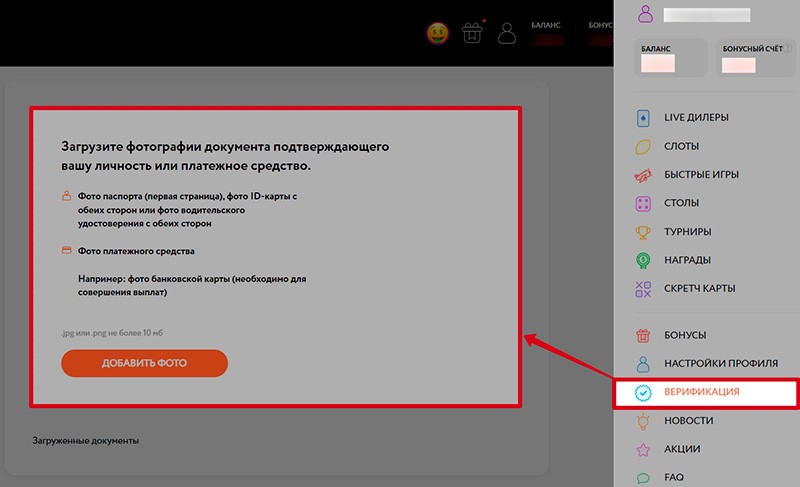
Task: Click the passport photo requirement text
Action: (187, 210)
